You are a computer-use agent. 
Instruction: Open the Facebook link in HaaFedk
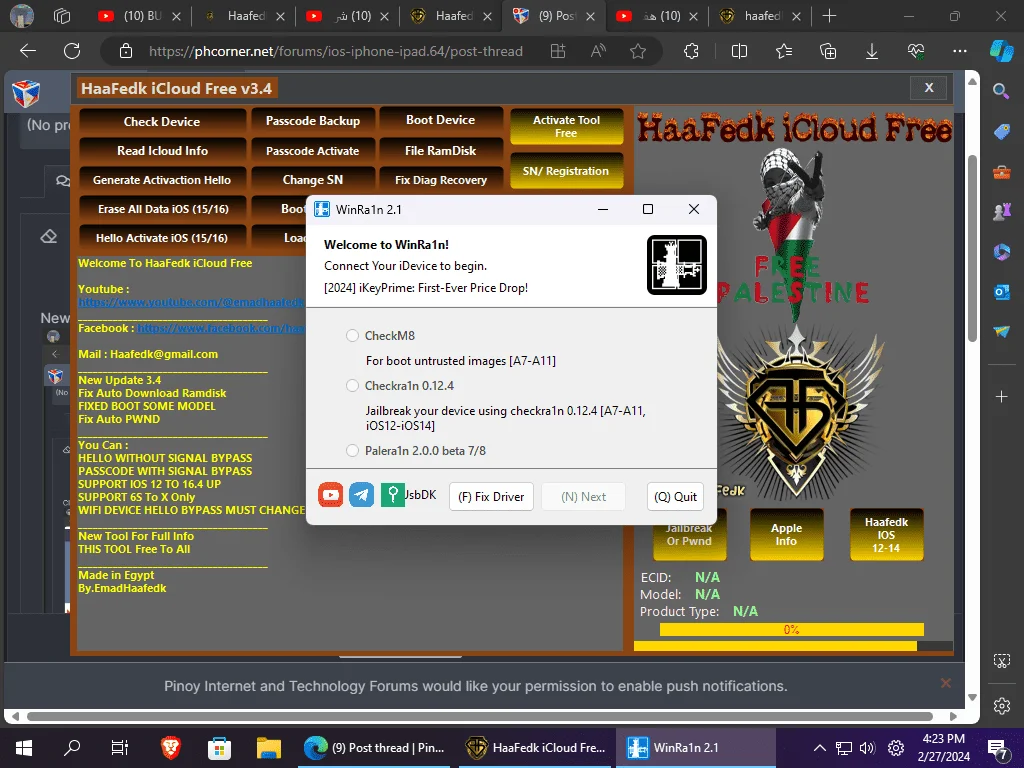pos(221,328)
